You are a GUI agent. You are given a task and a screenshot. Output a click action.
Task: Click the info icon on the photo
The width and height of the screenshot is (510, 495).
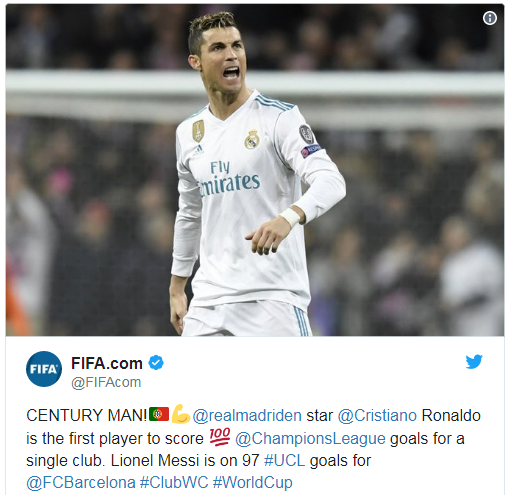tap(490, 18)
